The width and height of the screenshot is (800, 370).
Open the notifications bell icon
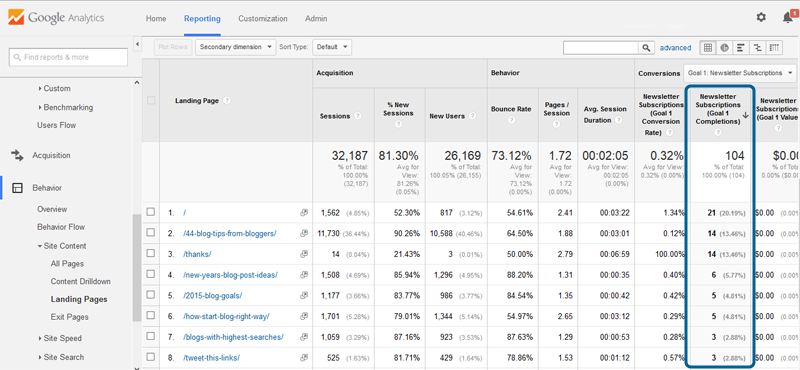point(788,17)
